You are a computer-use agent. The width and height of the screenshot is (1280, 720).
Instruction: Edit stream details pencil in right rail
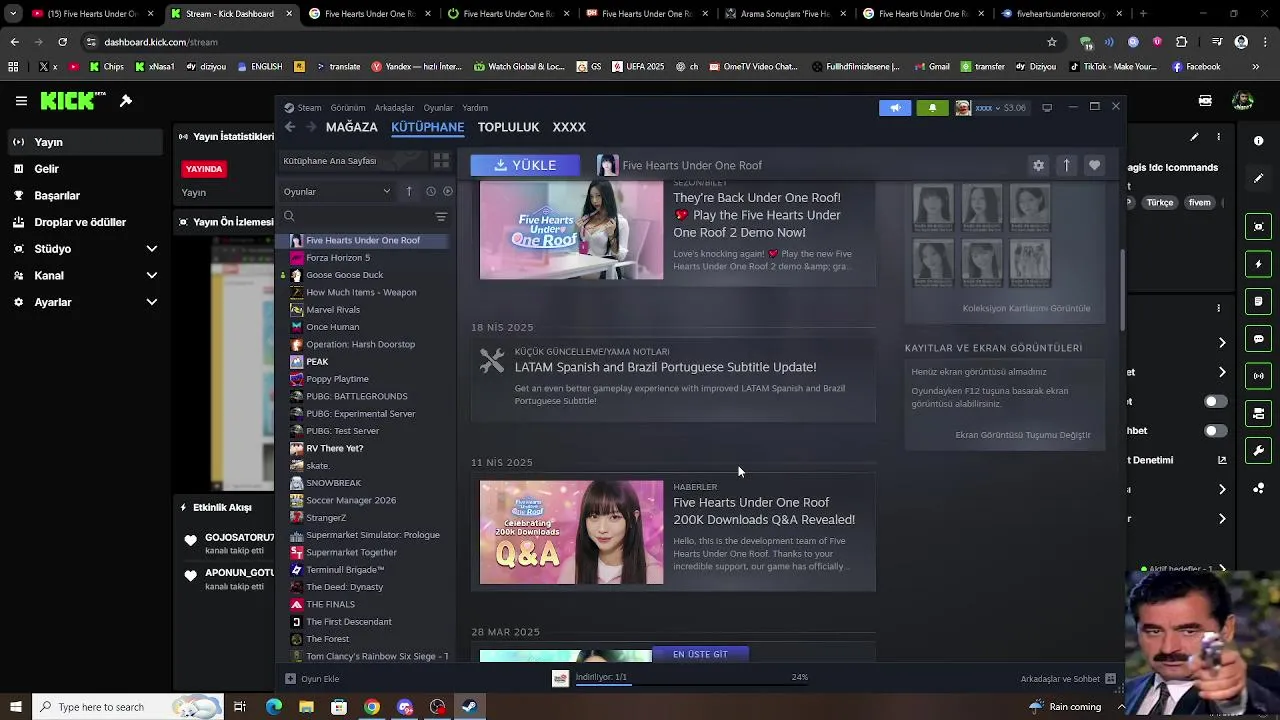click(1259, 178)
